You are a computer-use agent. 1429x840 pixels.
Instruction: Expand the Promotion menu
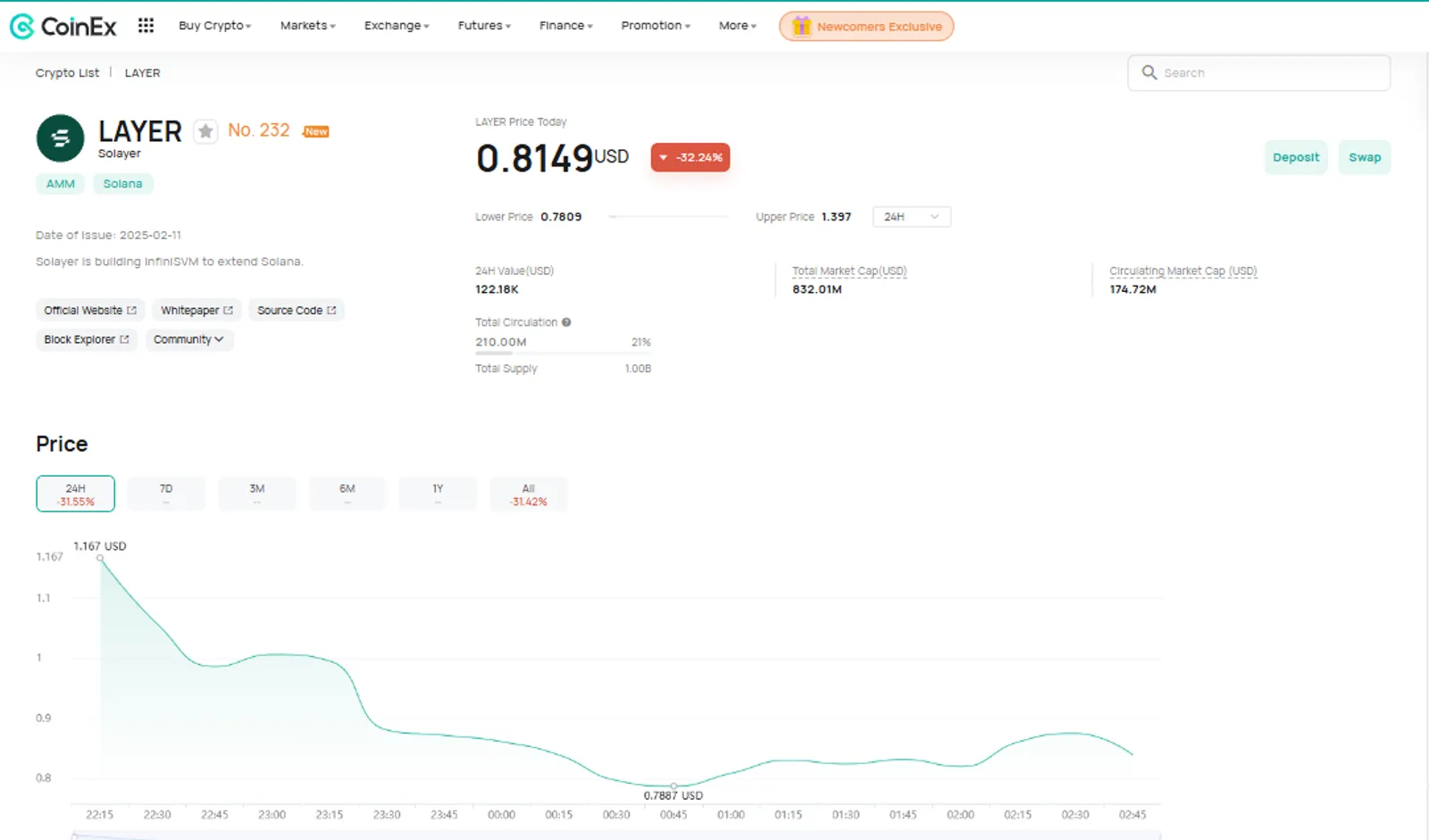pyautogui.click(x=656, y=26)
